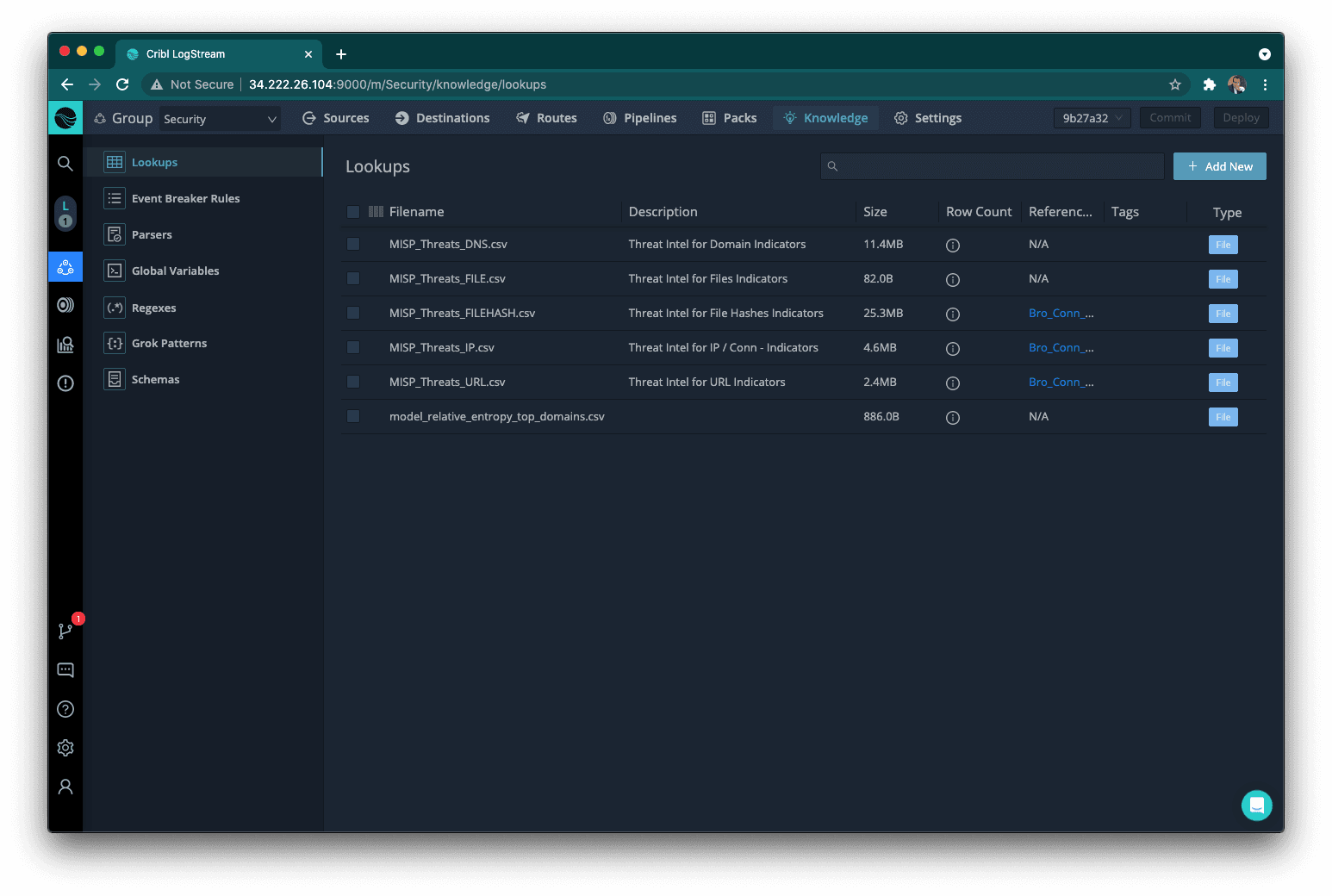This screenshot has height=896, width=1332.
Task: Open the column selector next to Filename
Action: (x=376, y=212)
